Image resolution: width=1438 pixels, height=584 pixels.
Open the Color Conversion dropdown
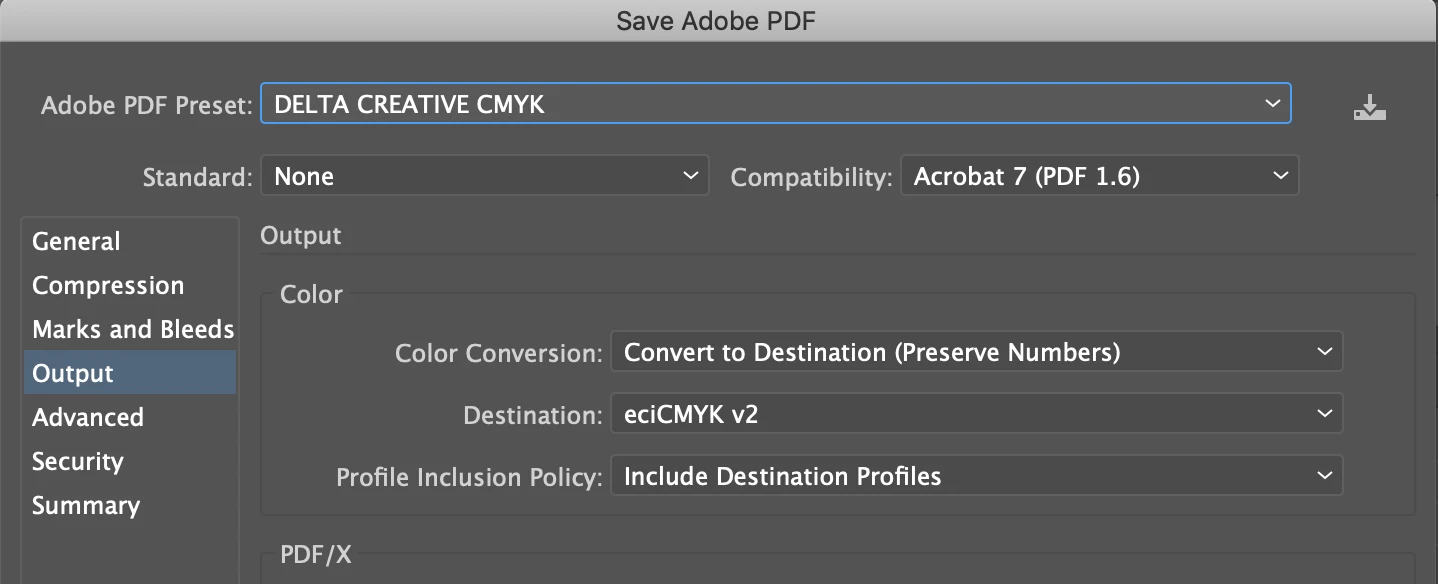click(975, 353)
